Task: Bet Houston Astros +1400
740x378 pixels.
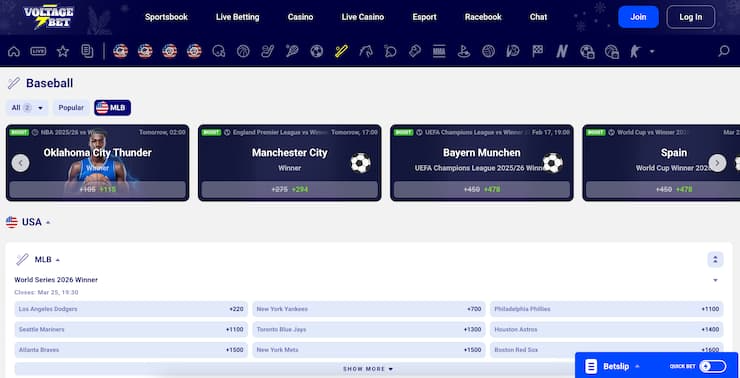Action: click(x=606, y=329)
